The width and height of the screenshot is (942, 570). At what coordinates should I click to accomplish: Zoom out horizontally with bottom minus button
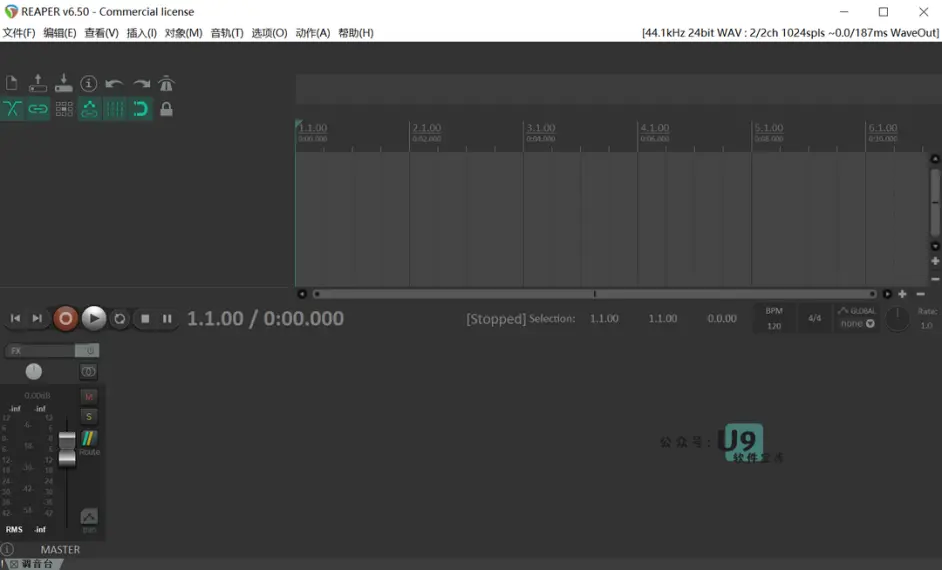[x=920, y=294]
